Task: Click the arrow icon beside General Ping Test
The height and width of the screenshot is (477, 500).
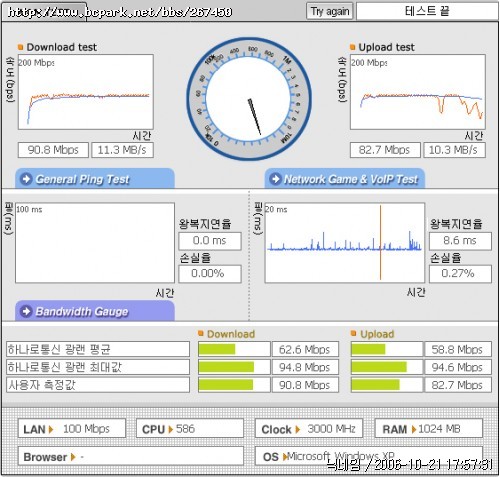Action: pos(26,179)
